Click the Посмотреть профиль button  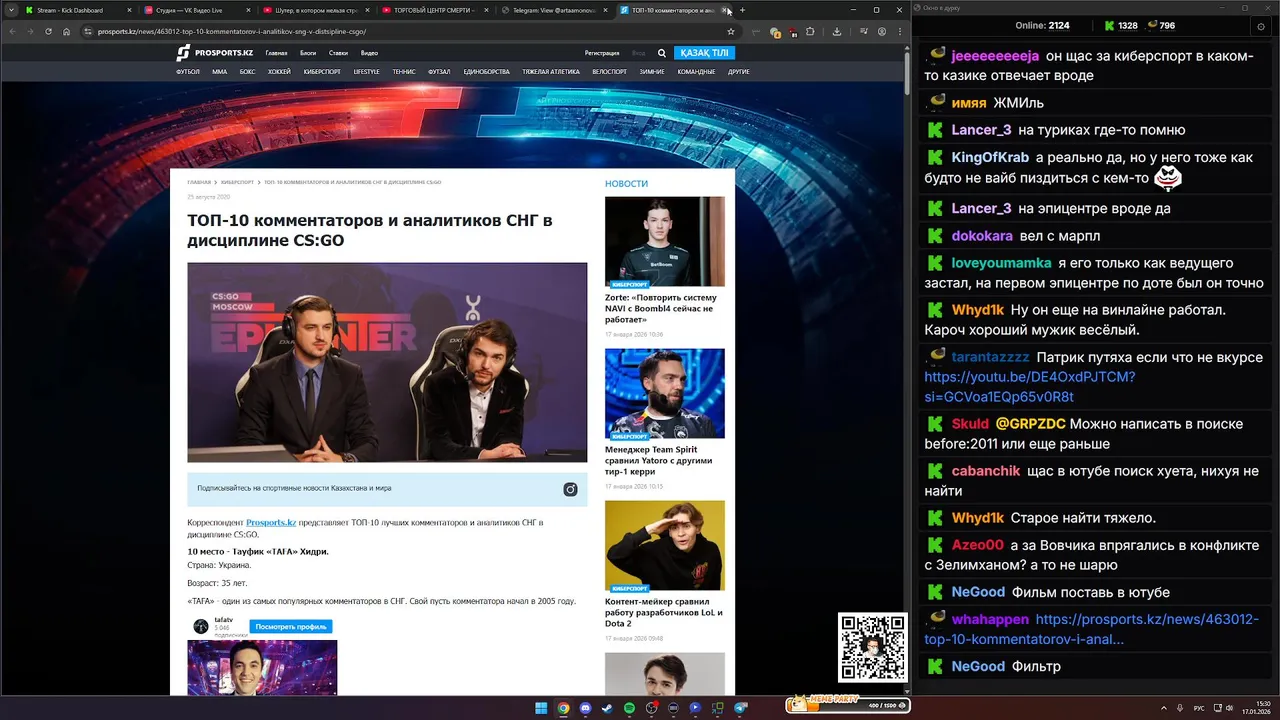click(x=291, y=627)
